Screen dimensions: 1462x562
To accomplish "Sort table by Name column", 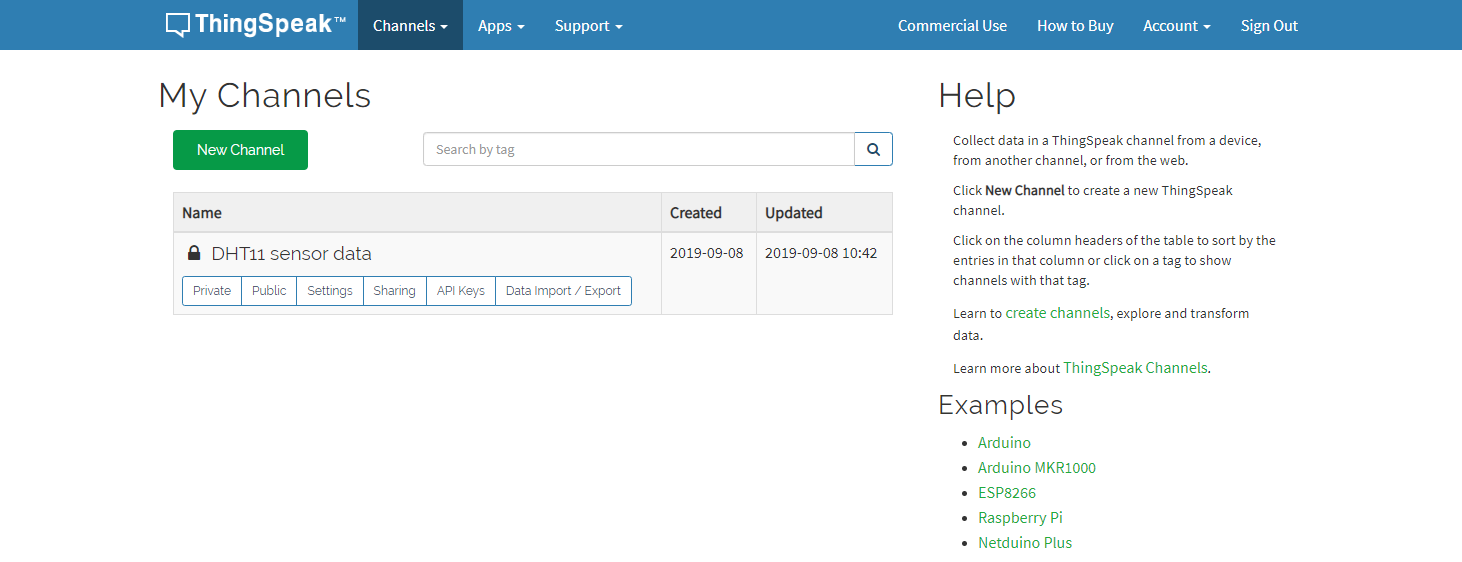I will 417,212.
